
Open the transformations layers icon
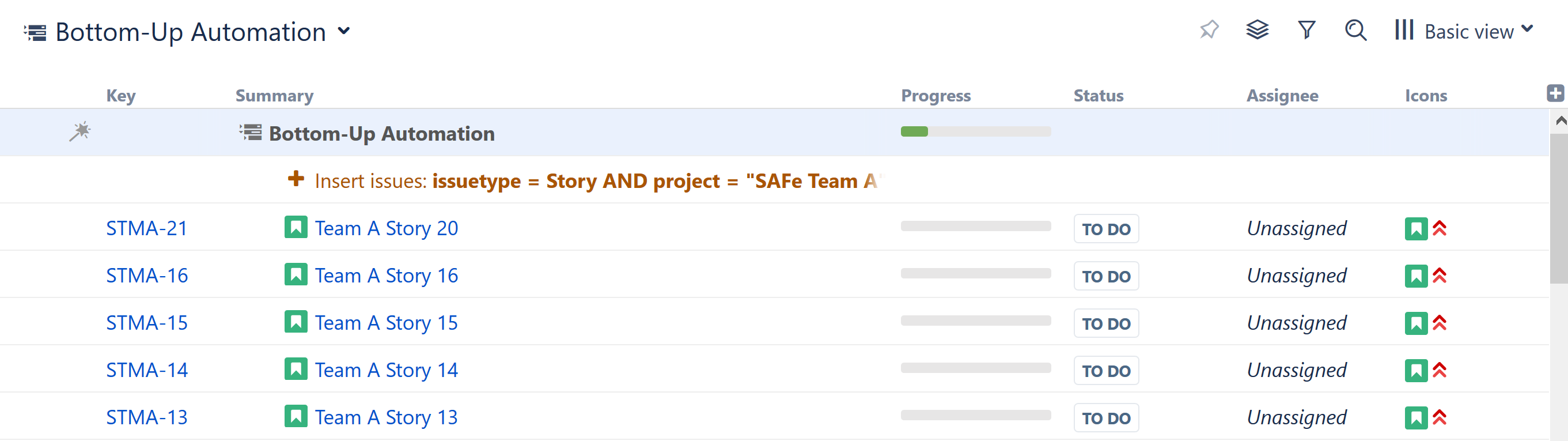1257,30
